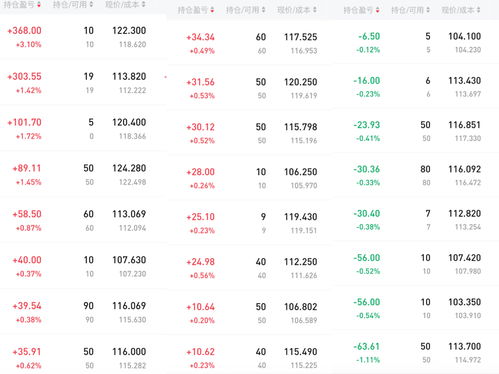
Task: Sort rightmost table by 现价/成本 arrow icon
Action: click(x=478, y=10)
